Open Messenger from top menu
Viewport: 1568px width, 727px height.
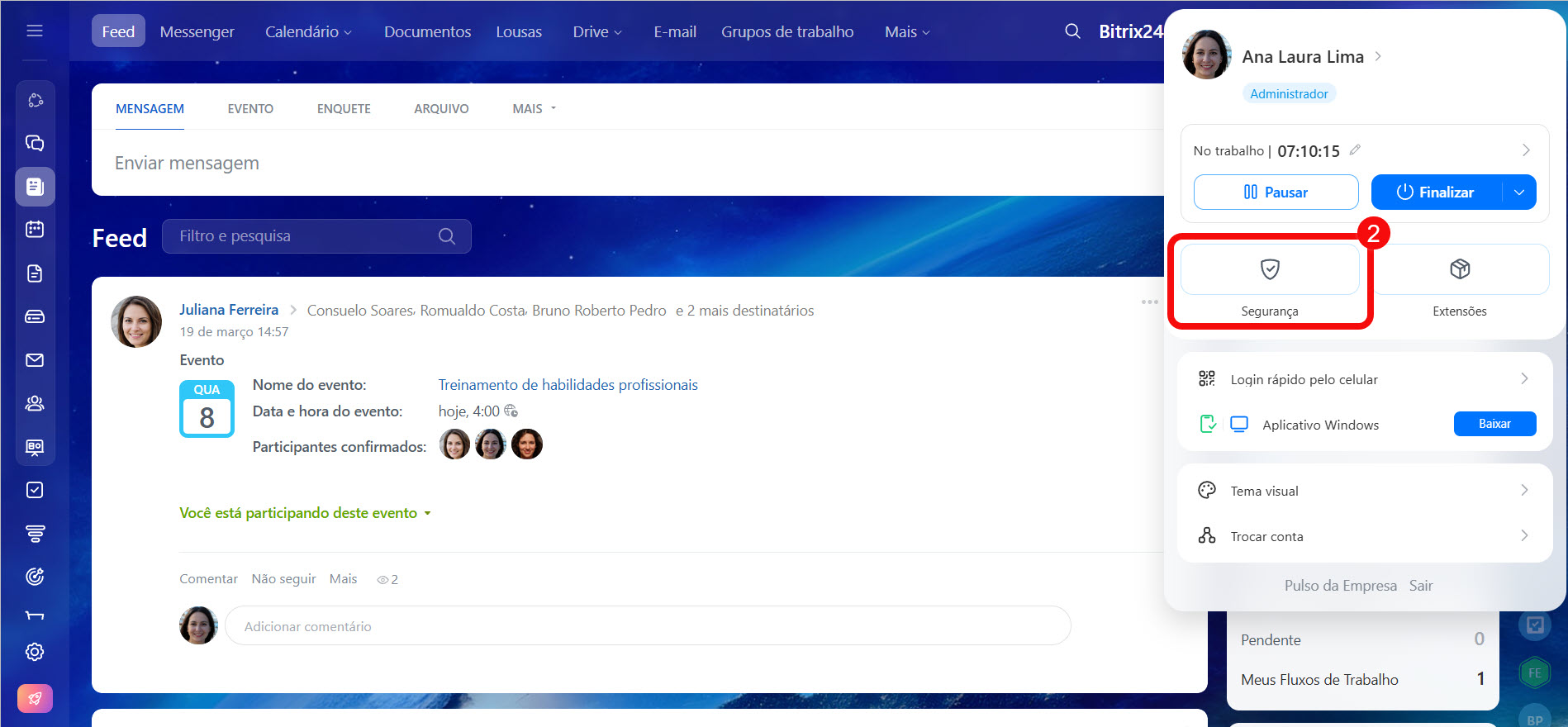197,32
